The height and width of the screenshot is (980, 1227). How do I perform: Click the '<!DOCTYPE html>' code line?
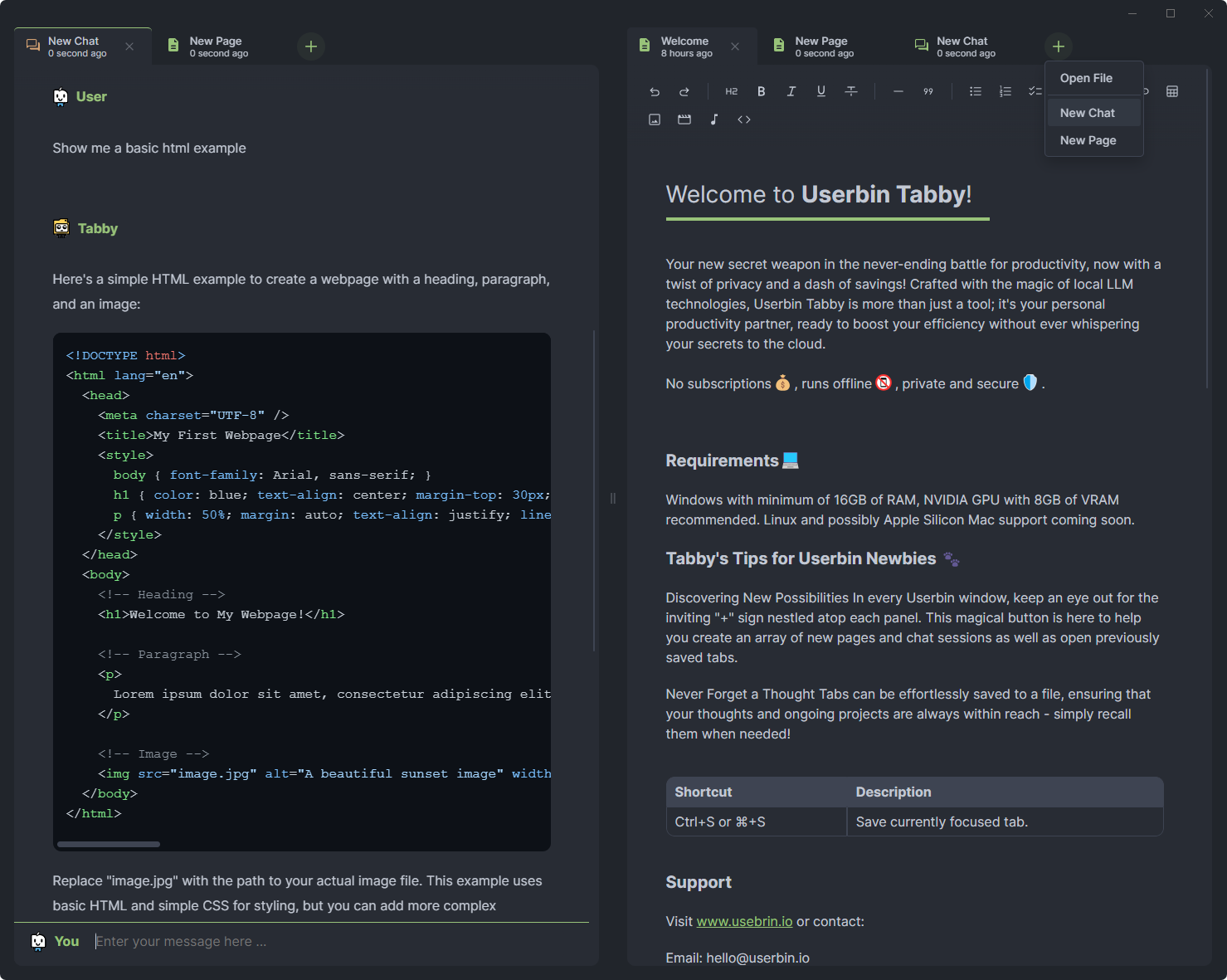coord(125,355)
